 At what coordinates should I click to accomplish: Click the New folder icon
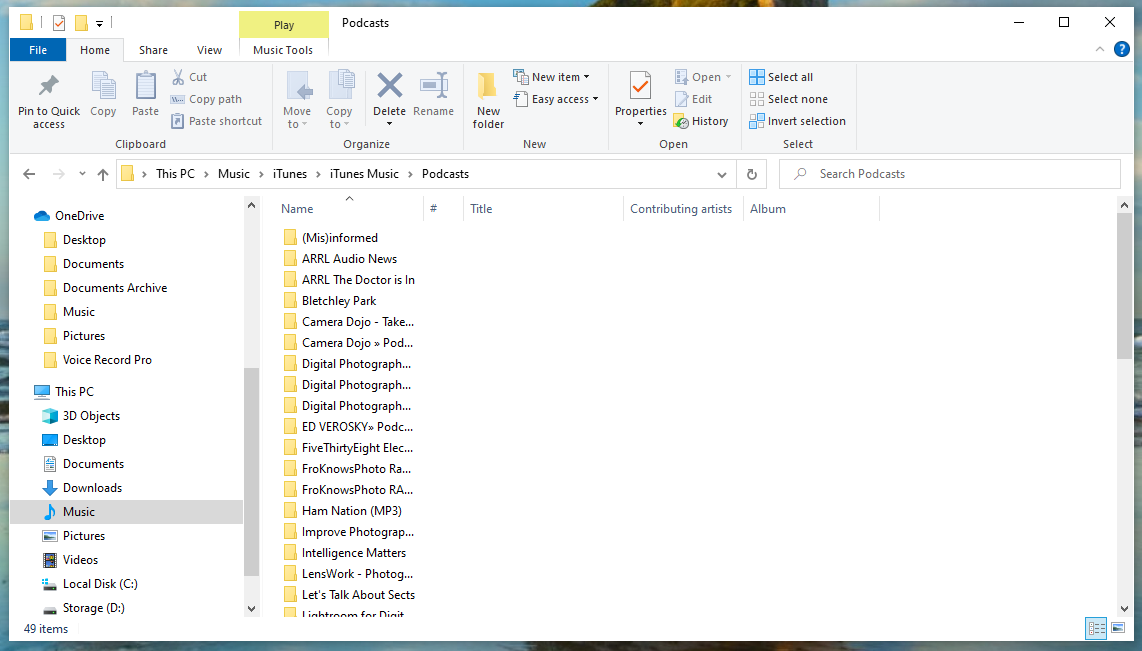point(487,86)
